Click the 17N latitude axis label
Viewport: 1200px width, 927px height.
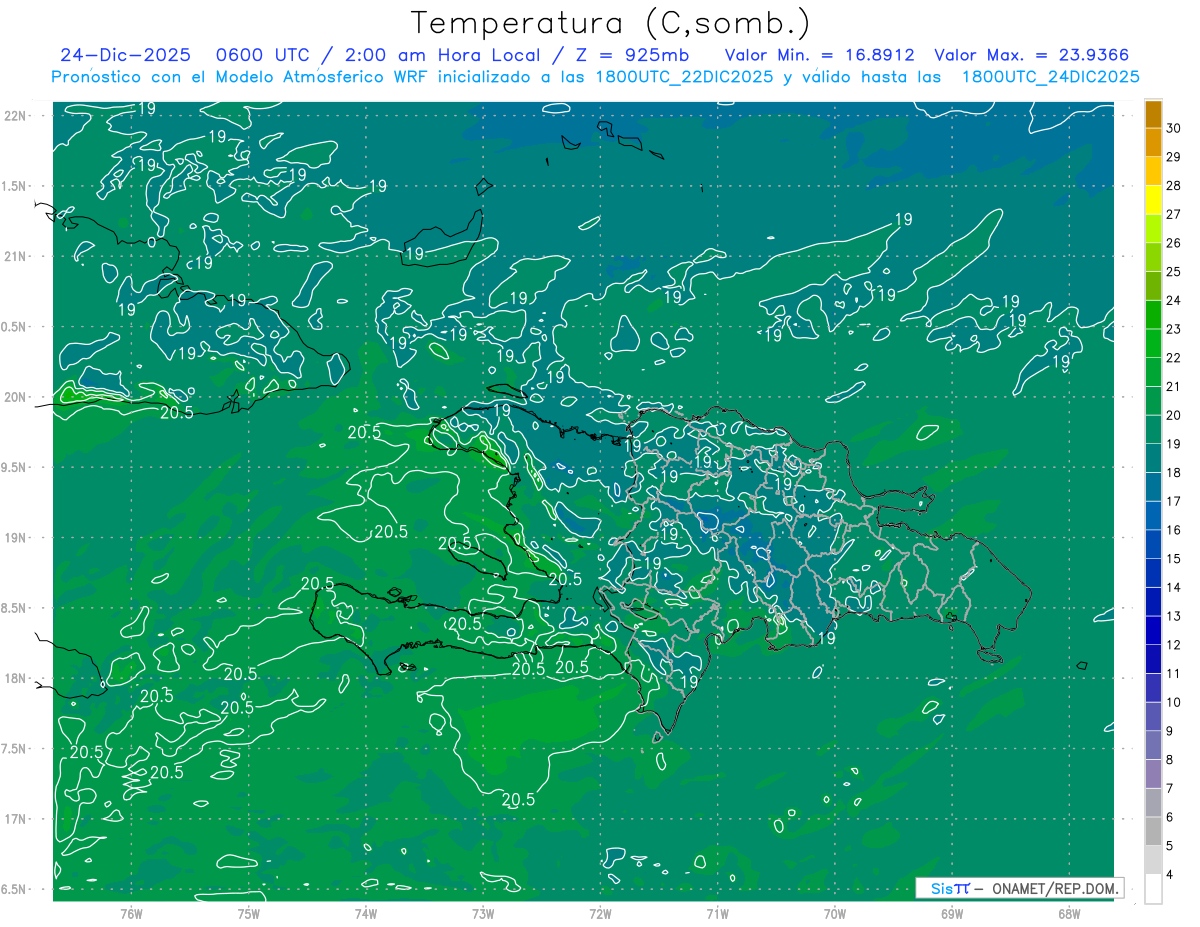[x=17, y=819]
